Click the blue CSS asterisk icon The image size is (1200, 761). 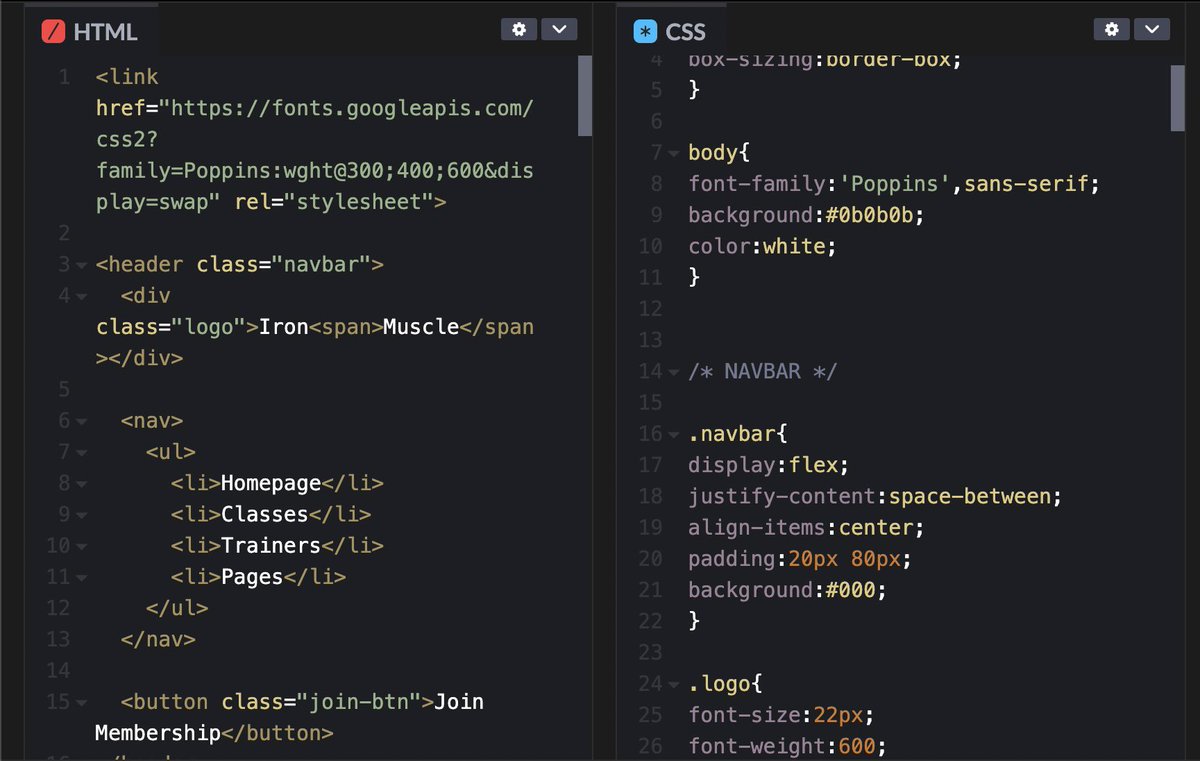(x=646, y=32)
